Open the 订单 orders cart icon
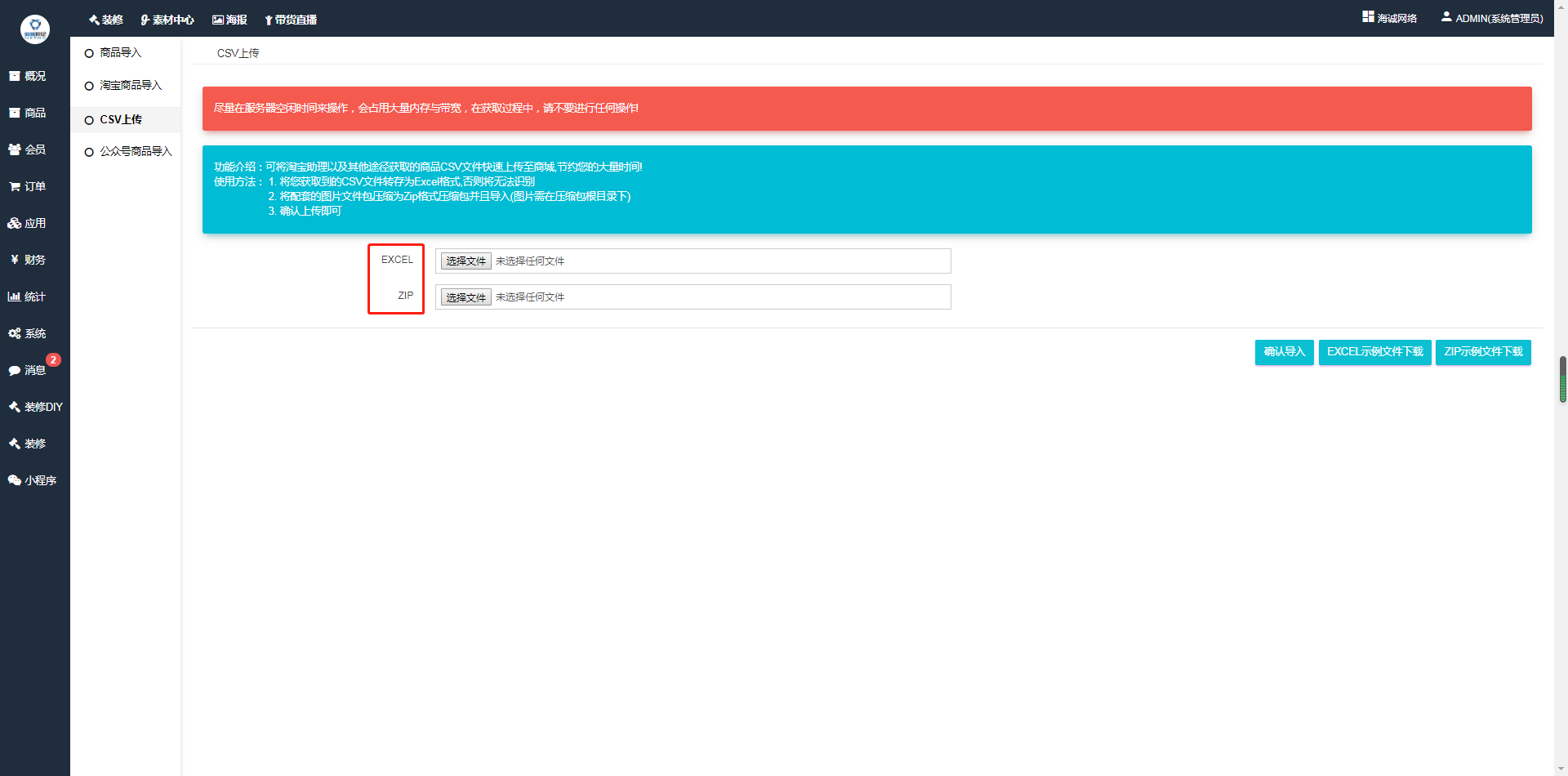This screenshot has width=1568, height=776. click(14, 186)
